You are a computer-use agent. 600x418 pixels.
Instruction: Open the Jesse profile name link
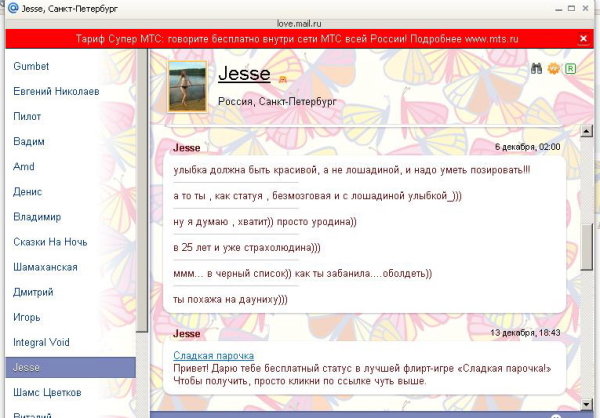(x=245, y=73)
